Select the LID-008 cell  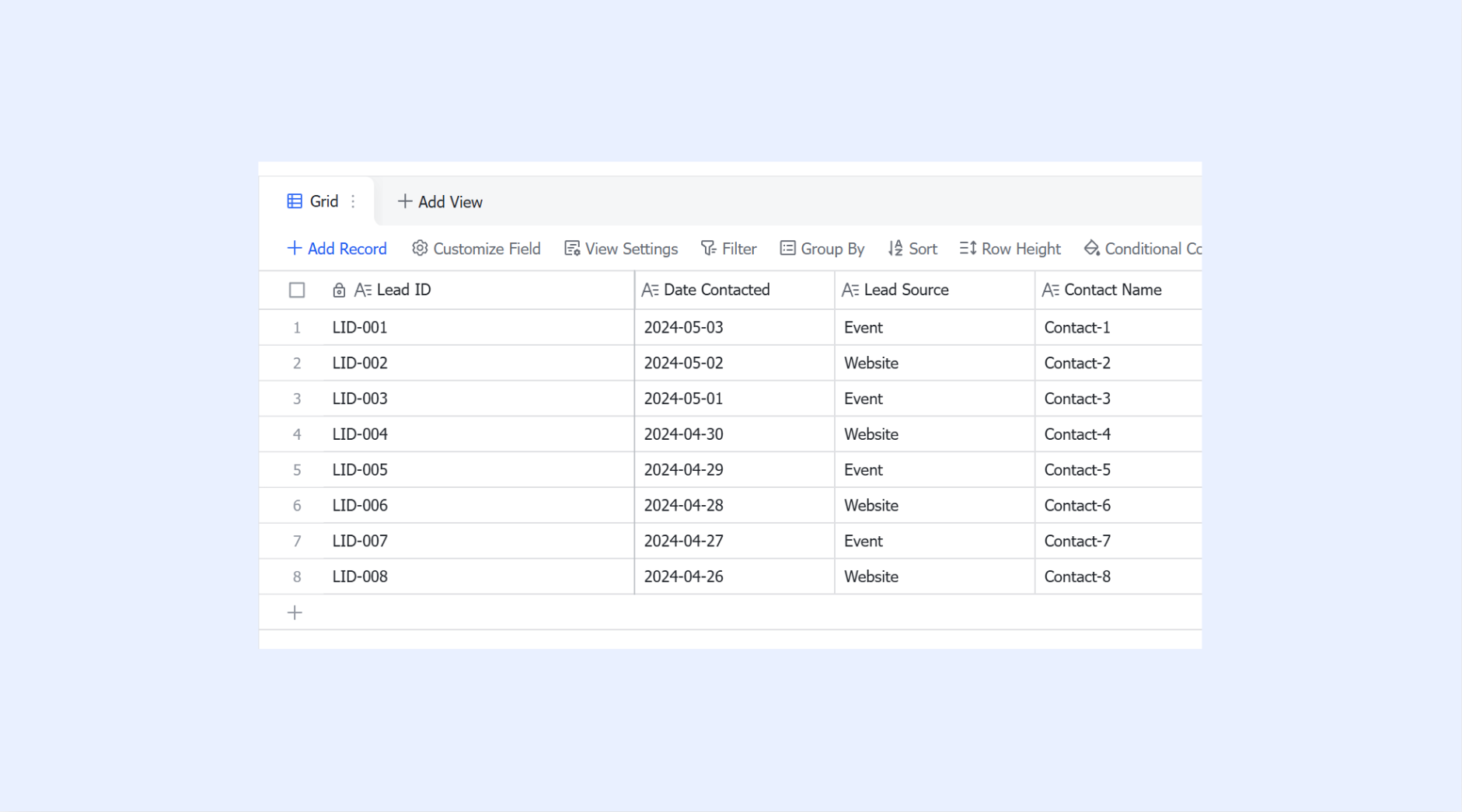[479, 577]
